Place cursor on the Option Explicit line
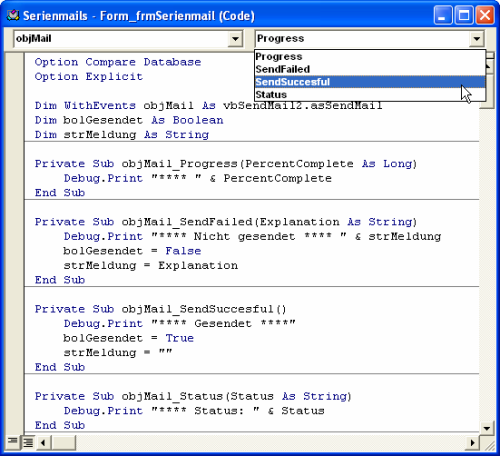 pos(89,77)
